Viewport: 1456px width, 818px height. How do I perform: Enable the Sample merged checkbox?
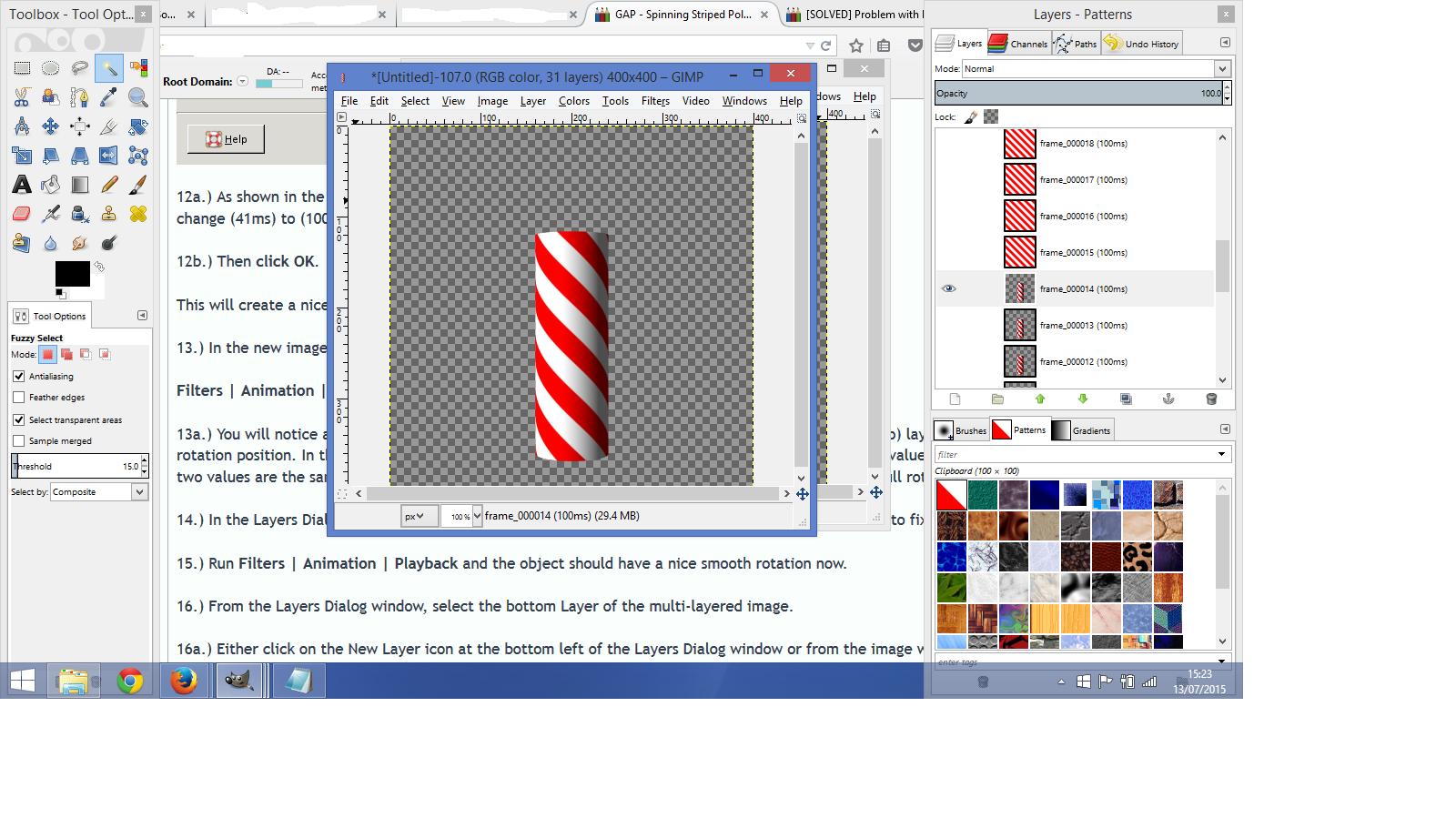(x=19, y=440)
